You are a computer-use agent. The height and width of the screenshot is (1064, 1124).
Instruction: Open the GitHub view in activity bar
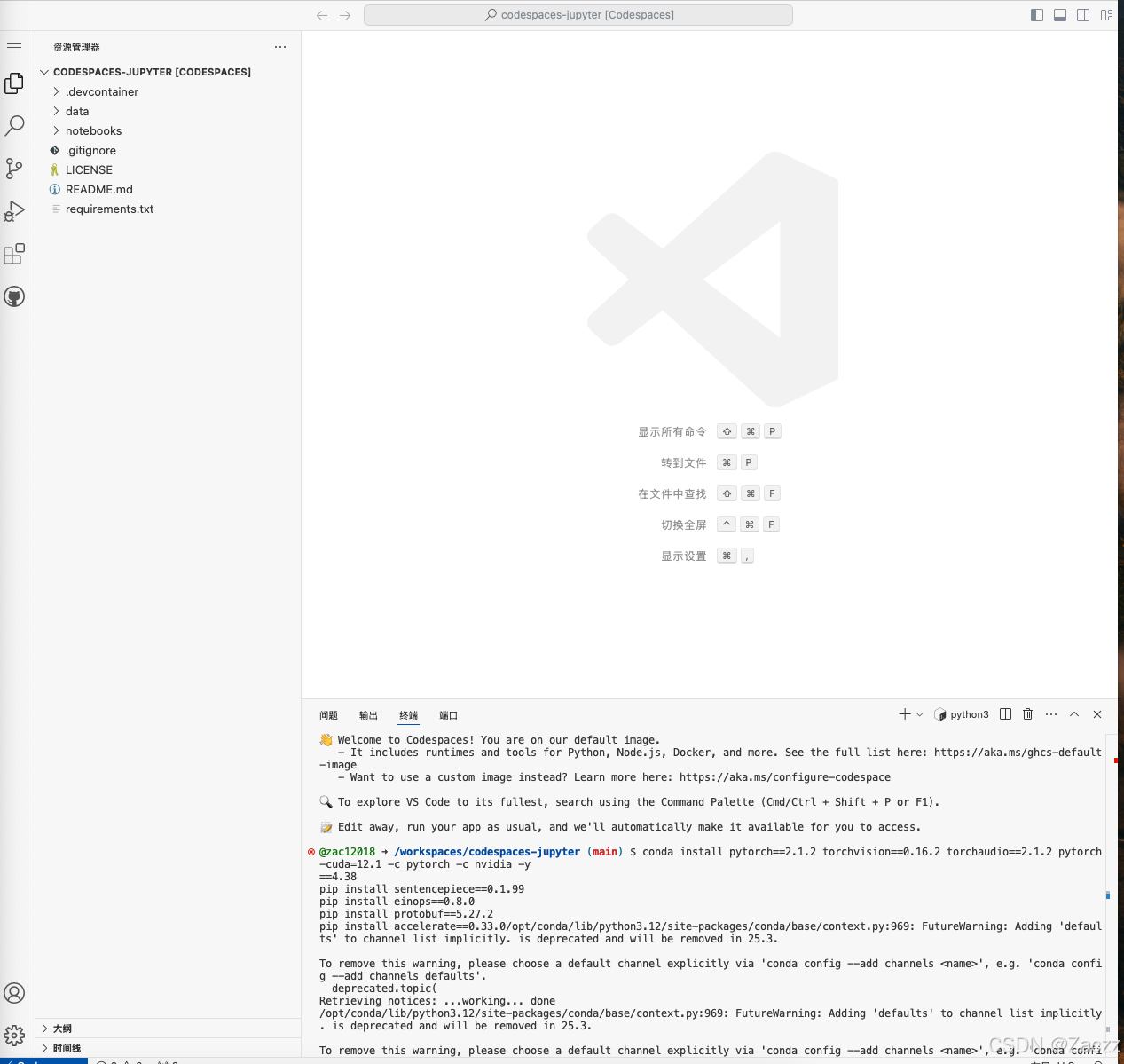[x=14, y=296]
